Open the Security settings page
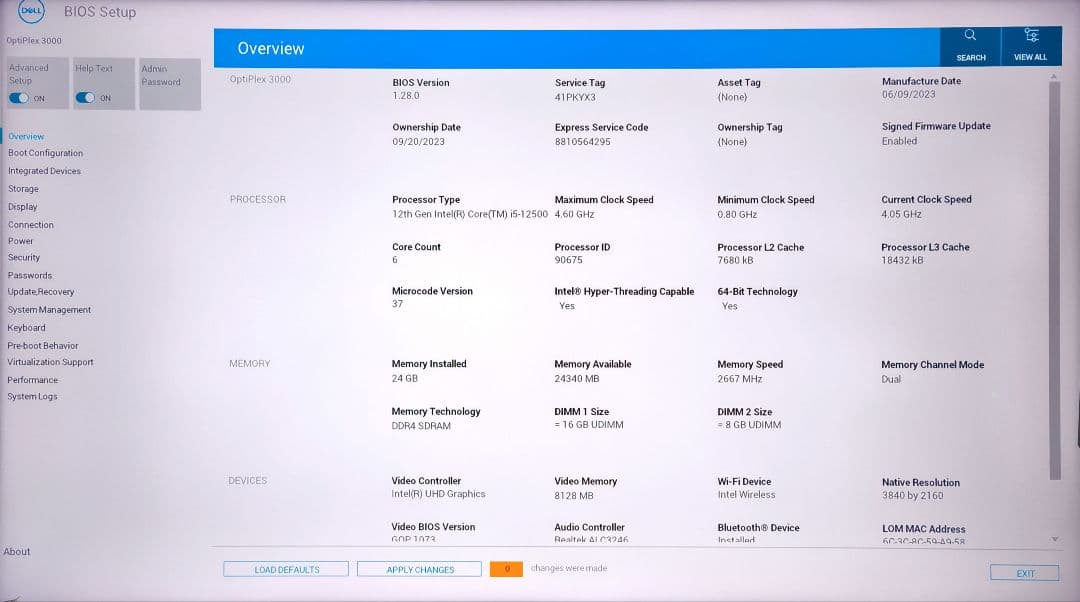The width and height of the screenshot is (1080, 602). coord(25,258)
